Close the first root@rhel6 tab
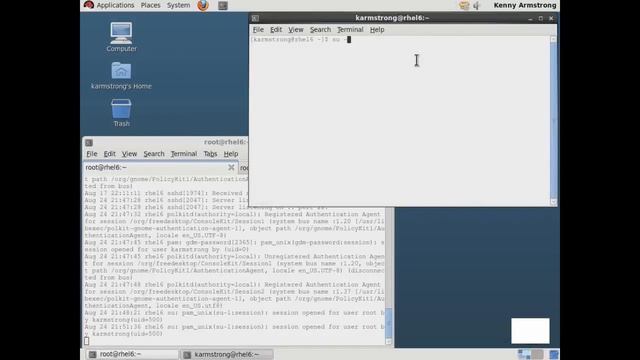 pyautogui.click(x=231, y=167)
